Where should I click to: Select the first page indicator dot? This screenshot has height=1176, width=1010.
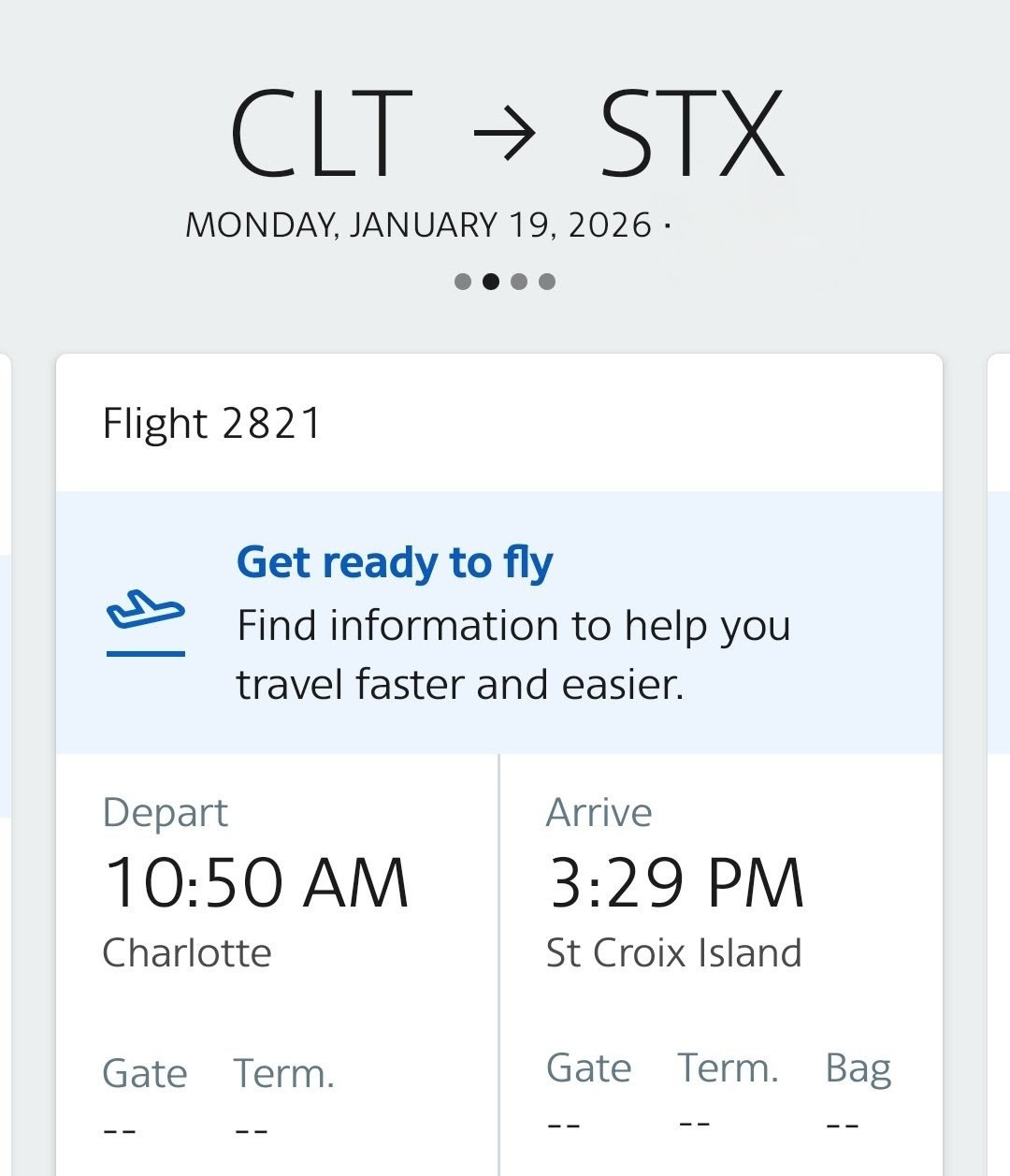click(x=462, y=282)
